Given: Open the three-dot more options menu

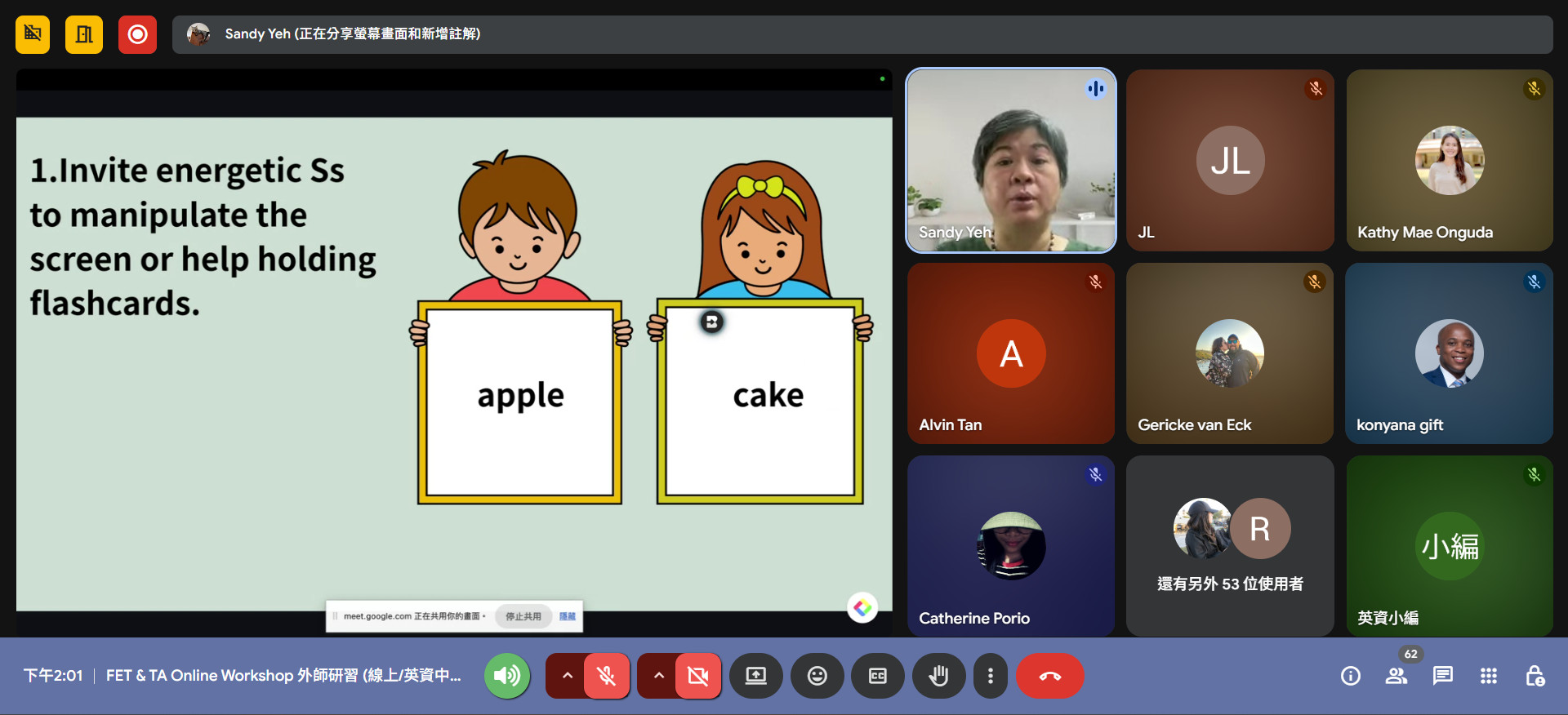Looking at the screenshot, I should click(x=990, y=676).
